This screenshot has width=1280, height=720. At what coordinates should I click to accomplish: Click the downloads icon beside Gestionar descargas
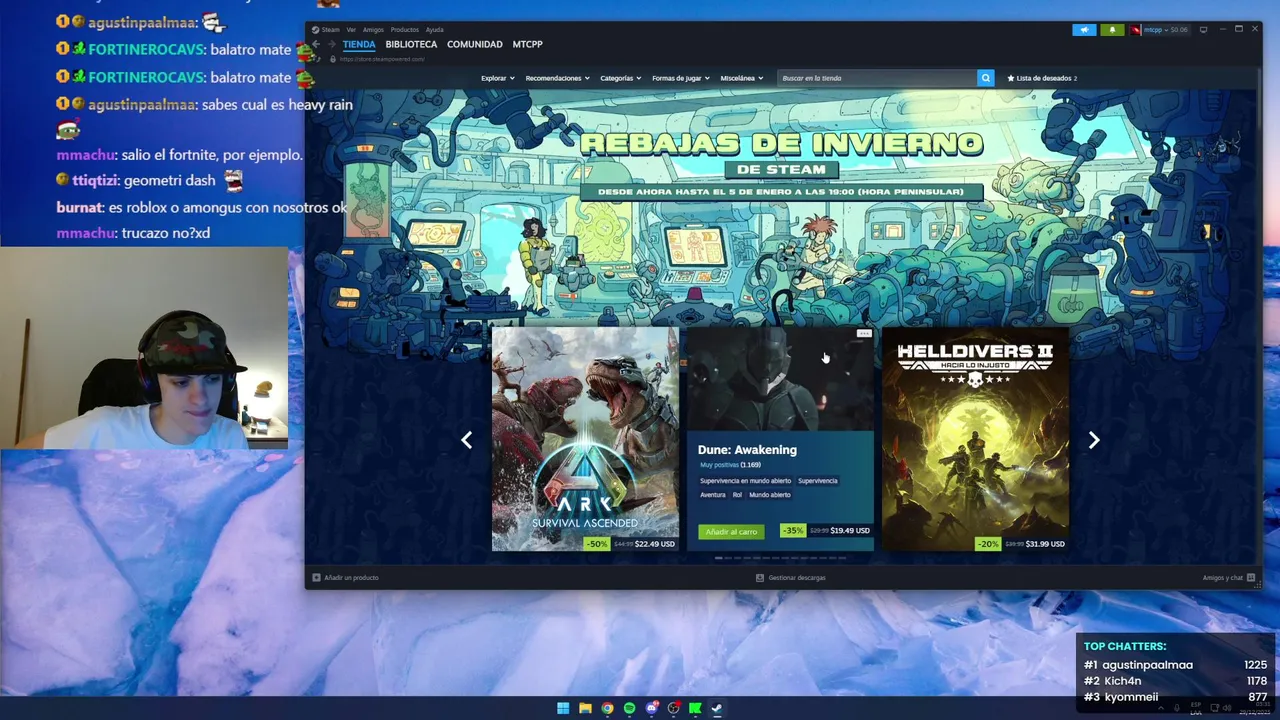(x=760, y=577)
